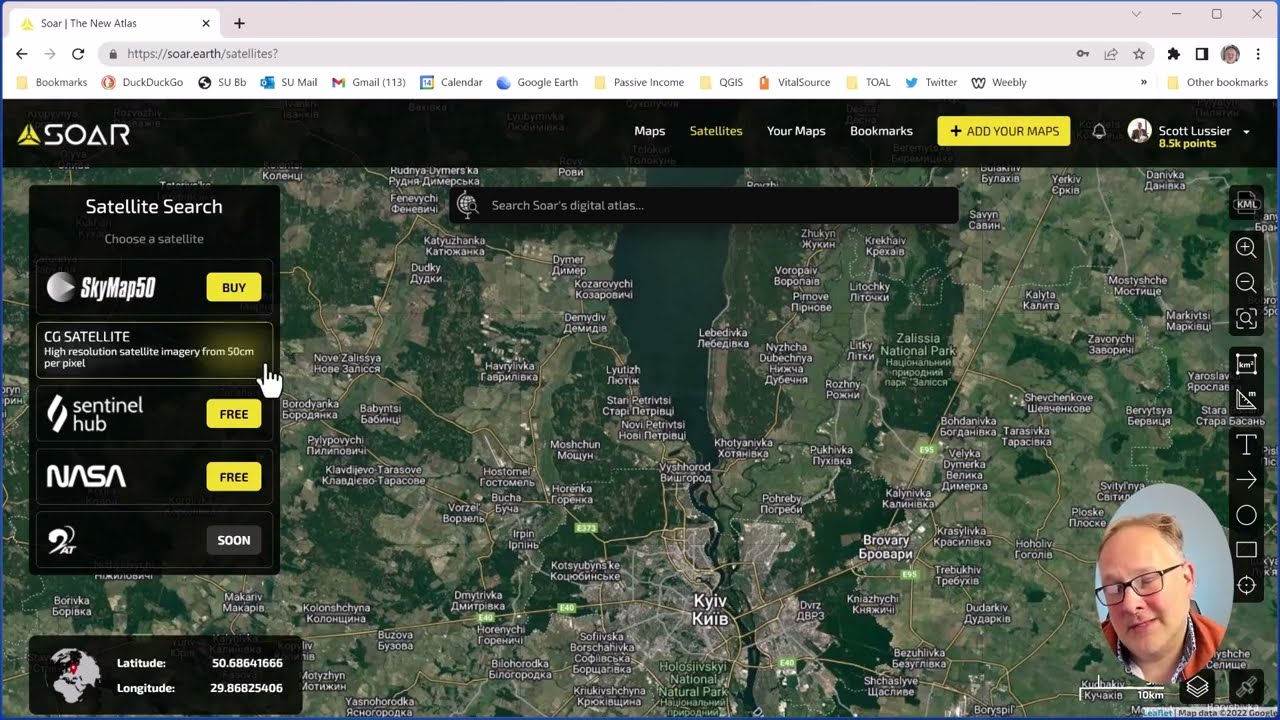Open the Twitter bookmark
The image size is (1280, 720).
[931, 82]
